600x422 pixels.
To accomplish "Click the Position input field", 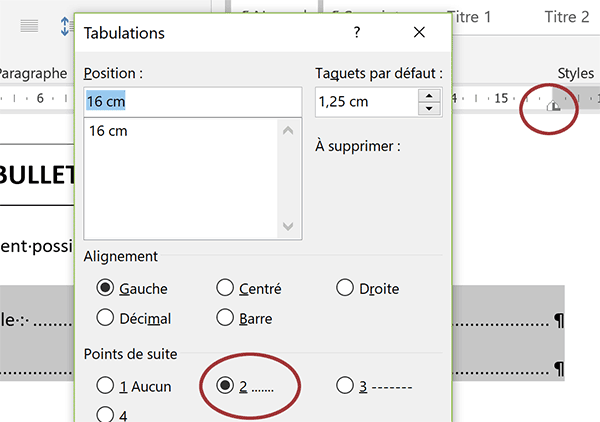I will click(192, 101).
